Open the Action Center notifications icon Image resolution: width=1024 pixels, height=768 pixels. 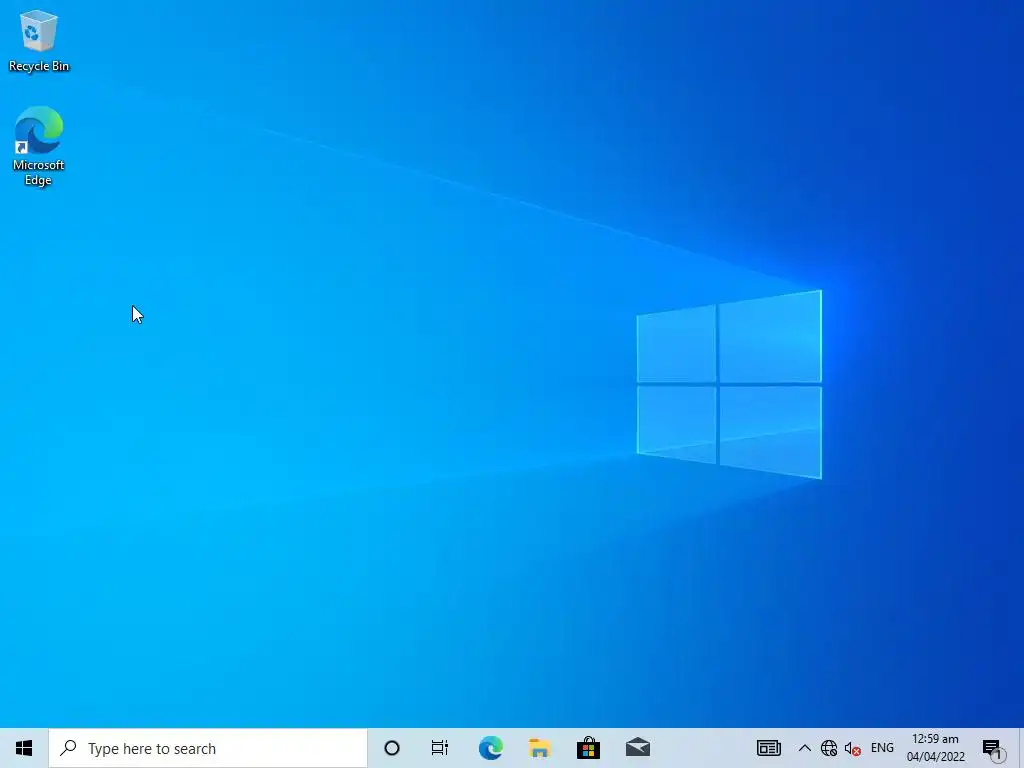click(993, 748)
